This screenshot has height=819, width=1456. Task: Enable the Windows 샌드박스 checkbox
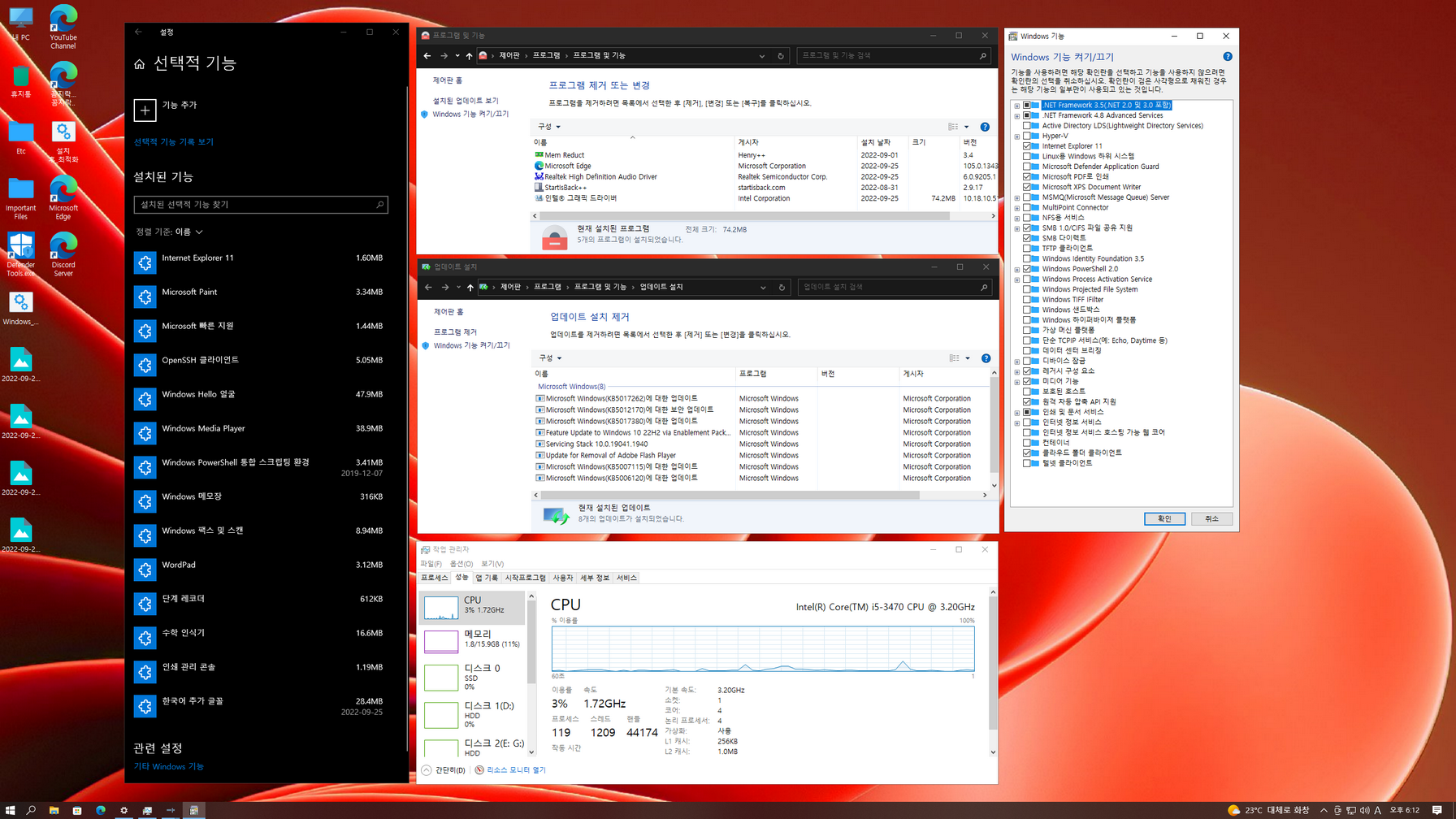click(x=1027, y=310)
